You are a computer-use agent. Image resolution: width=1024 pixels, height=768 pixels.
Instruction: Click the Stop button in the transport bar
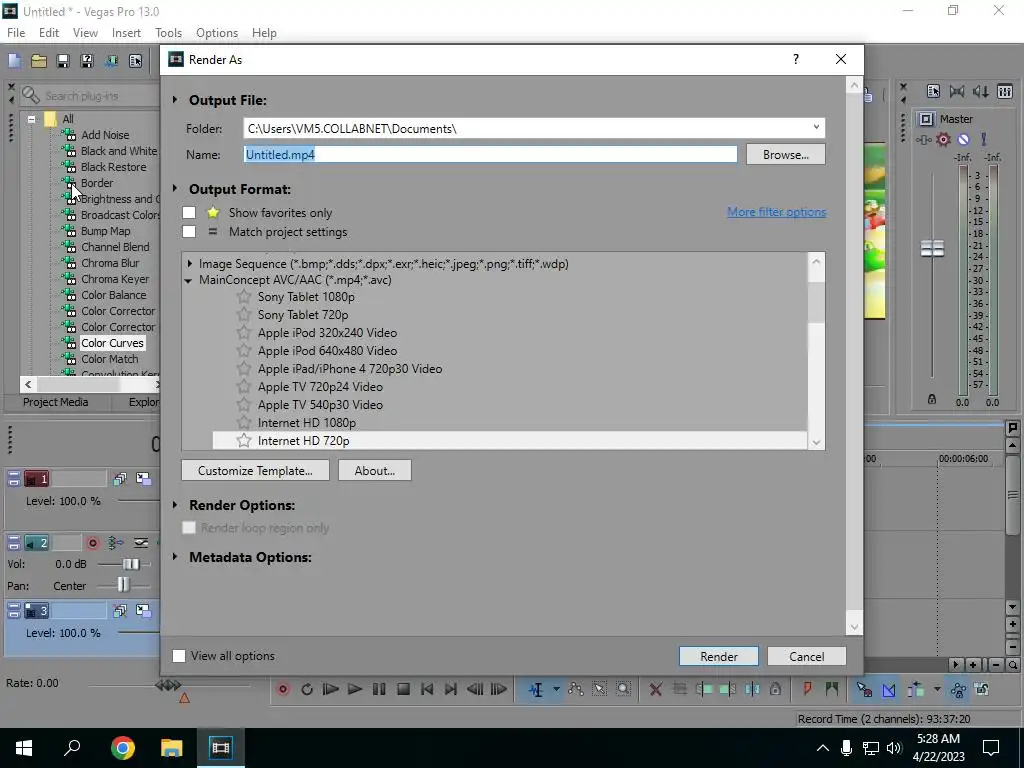403,689
